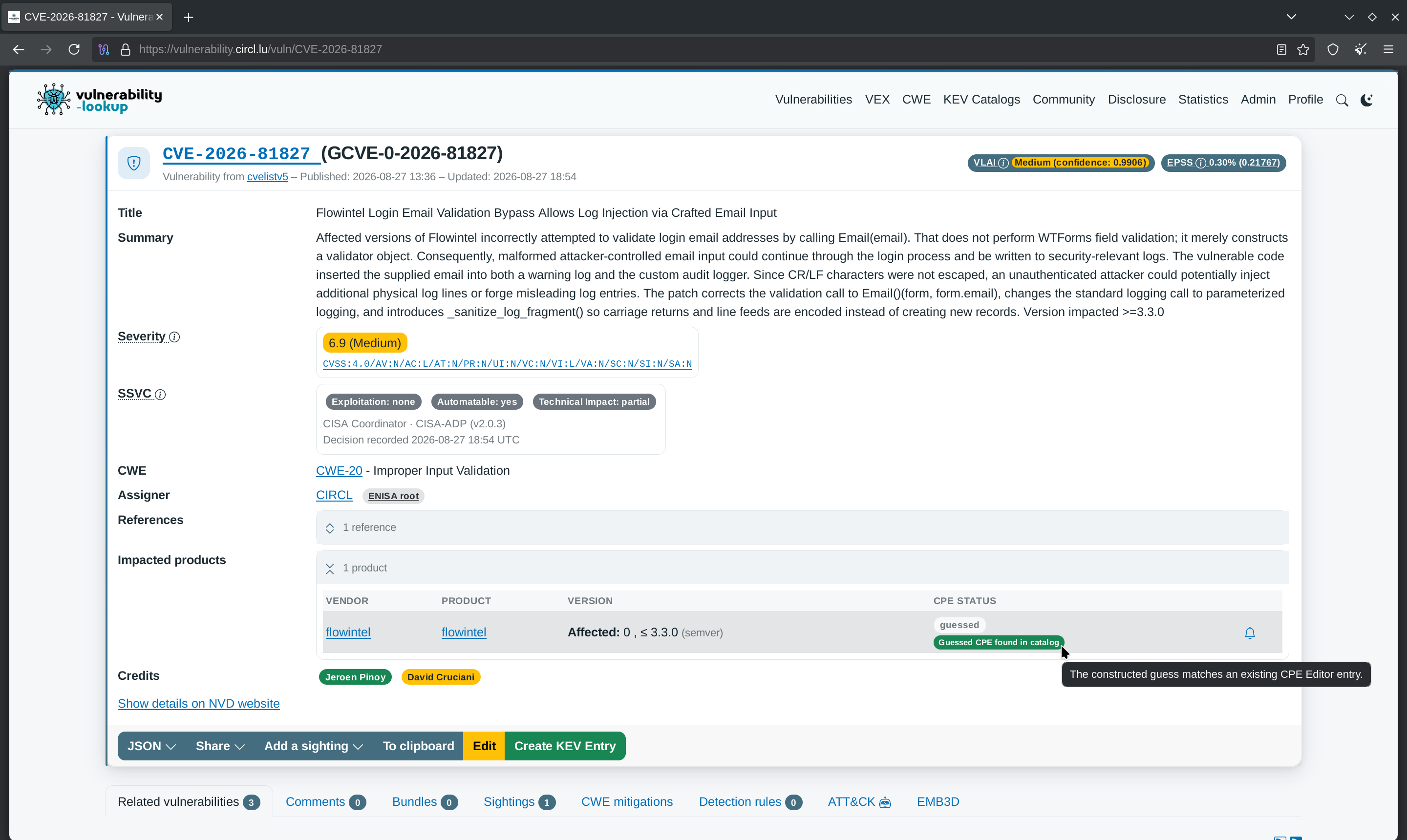Click the ENISA root badge
This screenshot has height=840, width=1407.
tap(393, 496)
